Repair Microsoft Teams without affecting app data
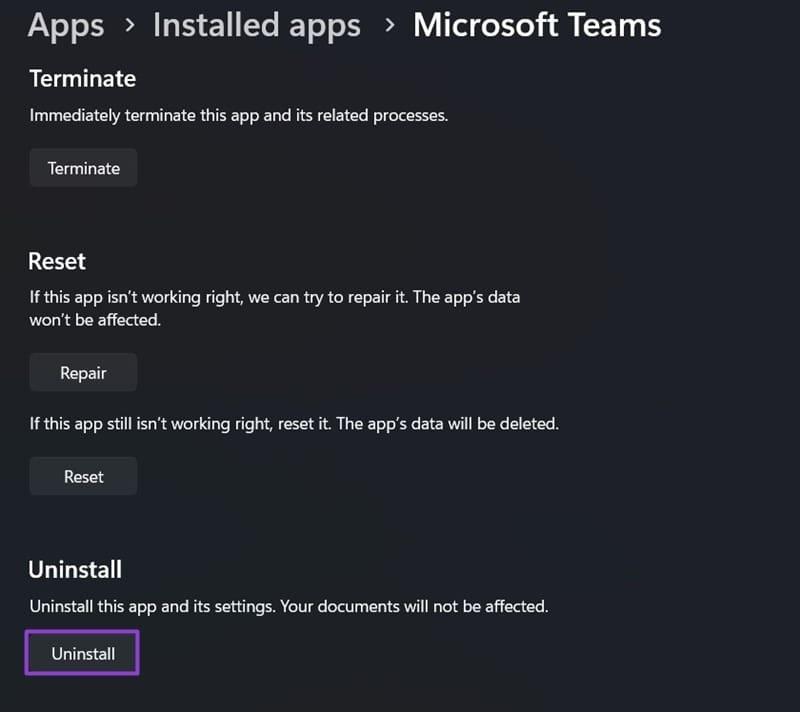This screenshot has width=800, height=712. coord(83,372)
